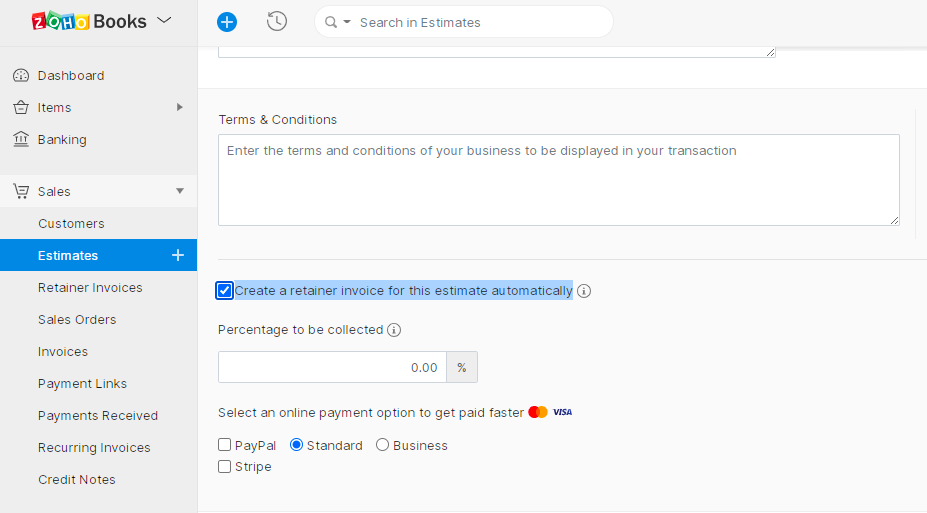Click info icon beside retainer invoice option

[584, 292]
